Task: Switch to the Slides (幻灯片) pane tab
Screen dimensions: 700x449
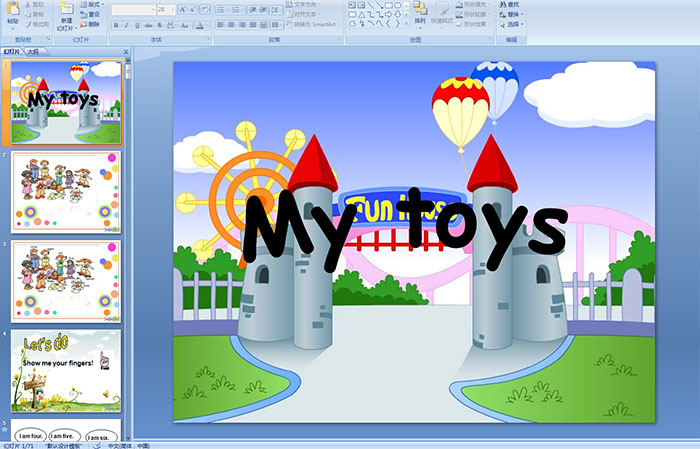Action: point(11,52)
